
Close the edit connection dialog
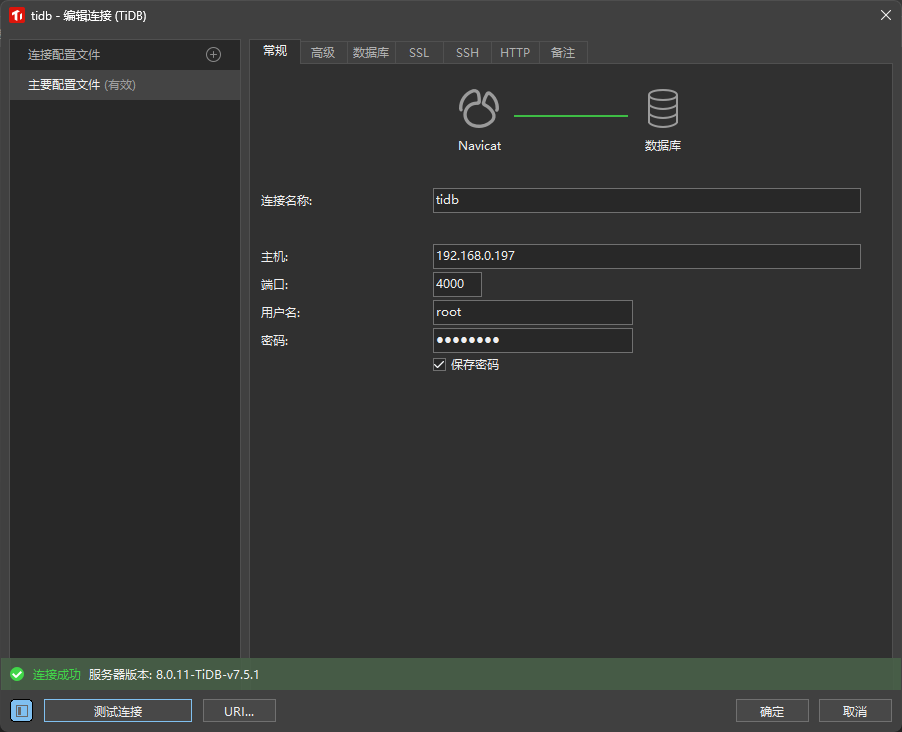coord(886,16)
